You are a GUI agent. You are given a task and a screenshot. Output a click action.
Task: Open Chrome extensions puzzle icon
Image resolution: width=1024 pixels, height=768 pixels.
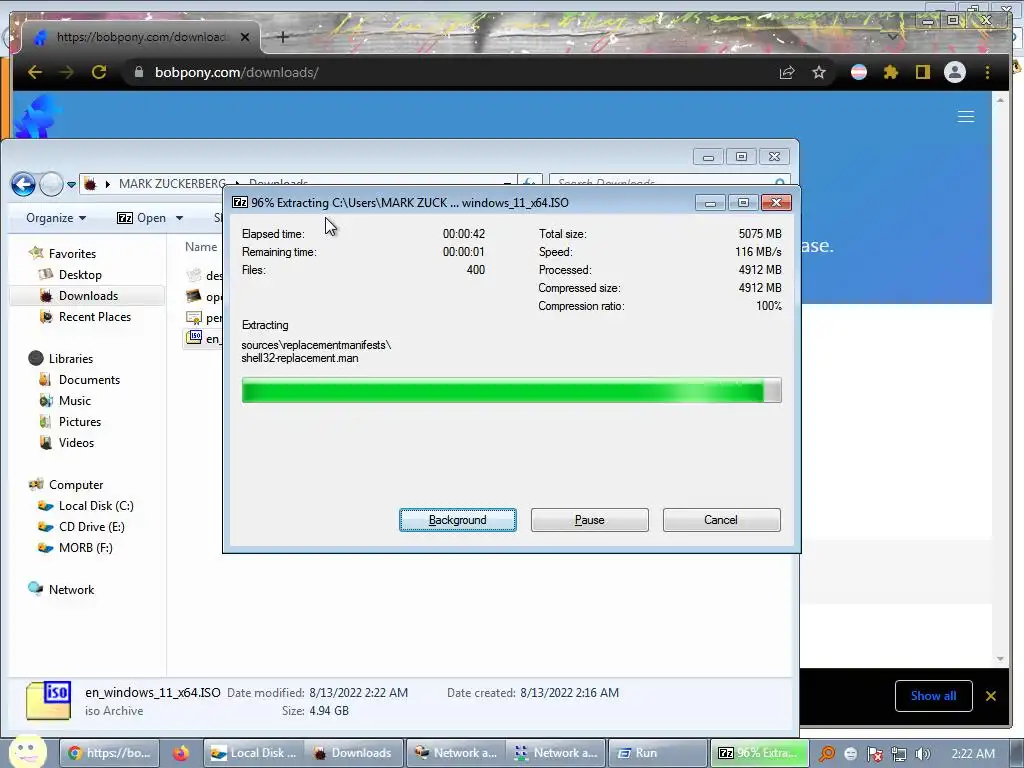(890, 72)
